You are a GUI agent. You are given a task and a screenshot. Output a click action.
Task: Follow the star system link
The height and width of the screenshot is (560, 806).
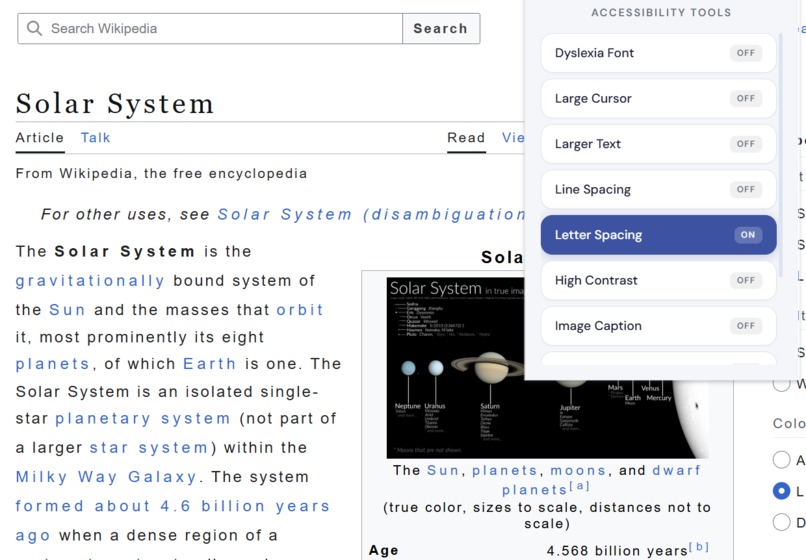click(149, 447)
